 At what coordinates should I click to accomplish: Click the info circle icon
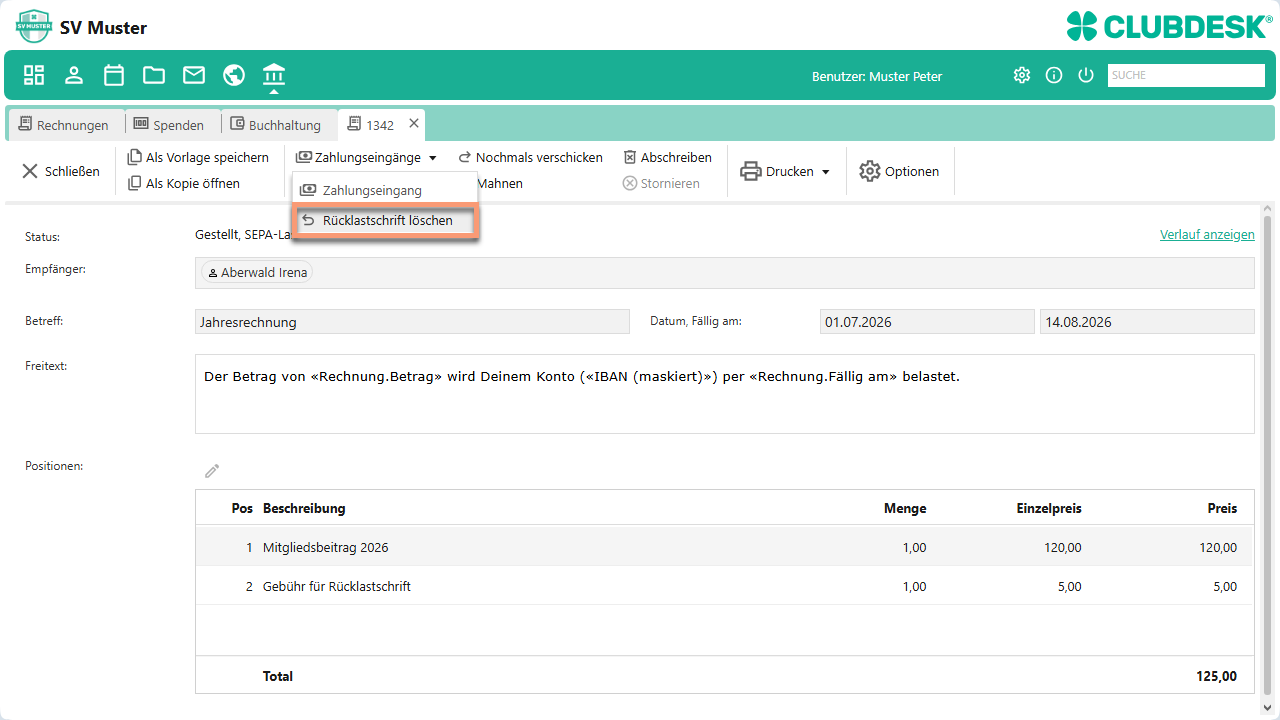(x=1054, y=75)
